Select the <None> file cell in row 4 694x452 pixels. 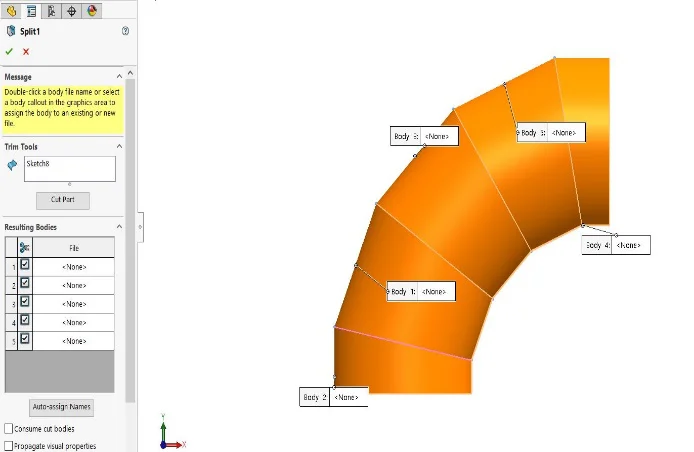click(73, 322)
